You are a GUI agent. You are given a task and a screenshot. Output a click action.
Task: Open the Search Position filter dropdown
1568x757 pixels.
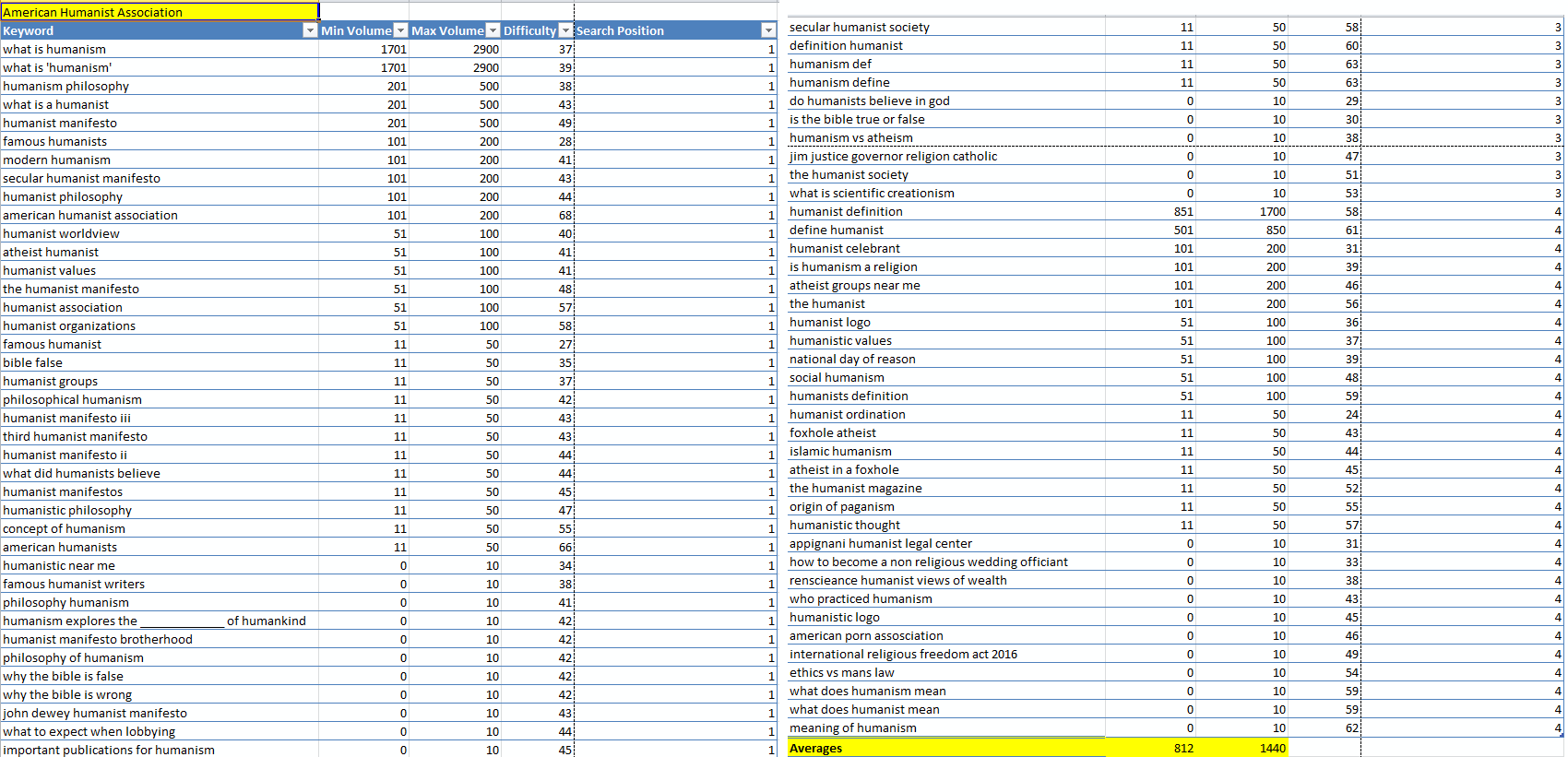[x=768, y=30]
